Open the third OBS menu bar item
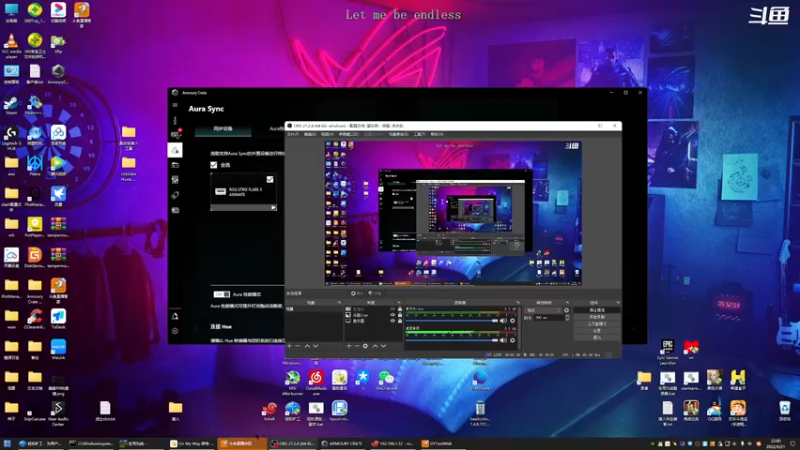 pos(327,134)
